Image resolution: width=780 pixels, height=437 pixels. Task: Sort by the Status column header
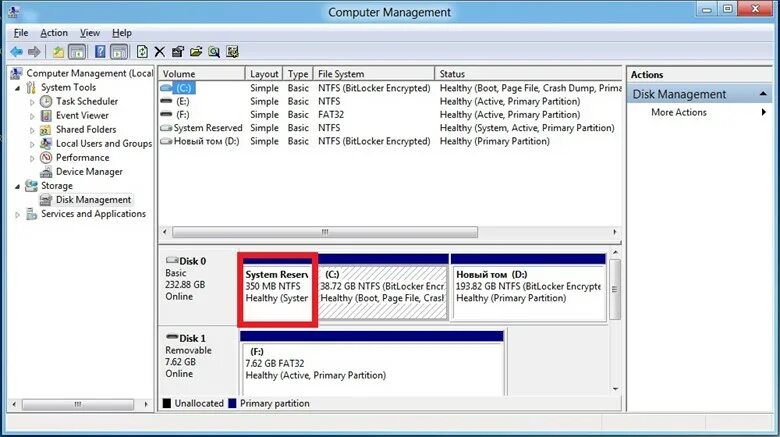528,74
